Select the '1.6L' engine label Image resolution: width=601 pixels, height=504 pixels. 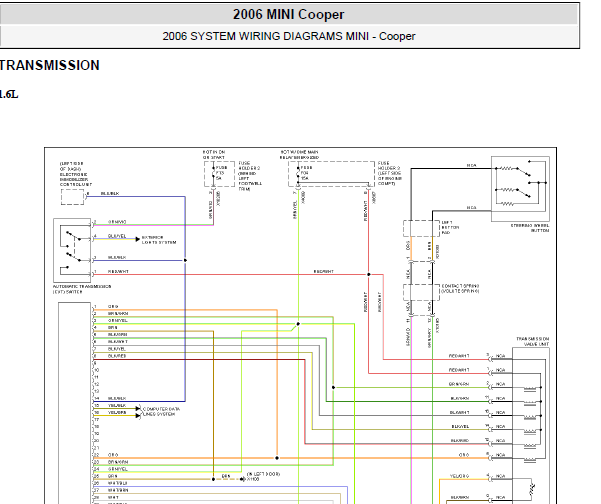pyautogui.click(x=9, y=95)
